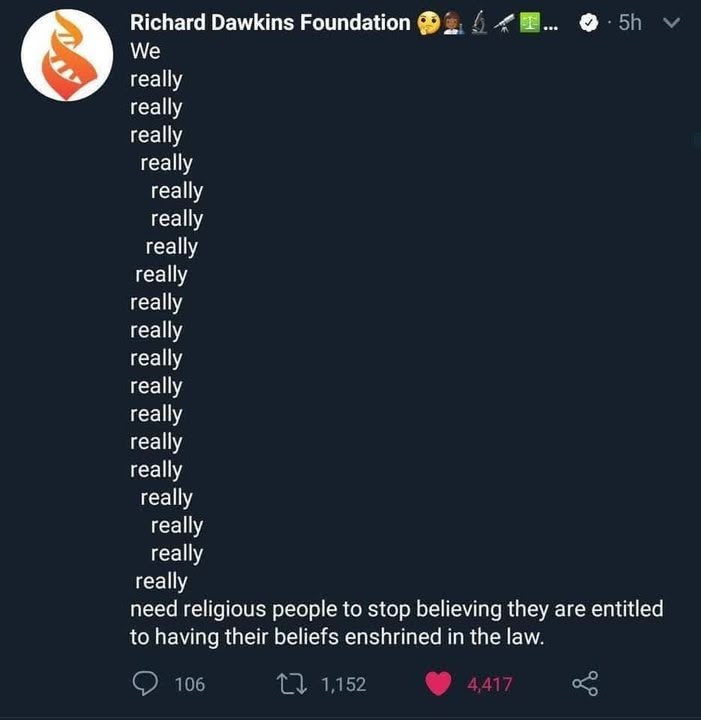
Task: Click the verified checkmark badge
Action: 590,23
